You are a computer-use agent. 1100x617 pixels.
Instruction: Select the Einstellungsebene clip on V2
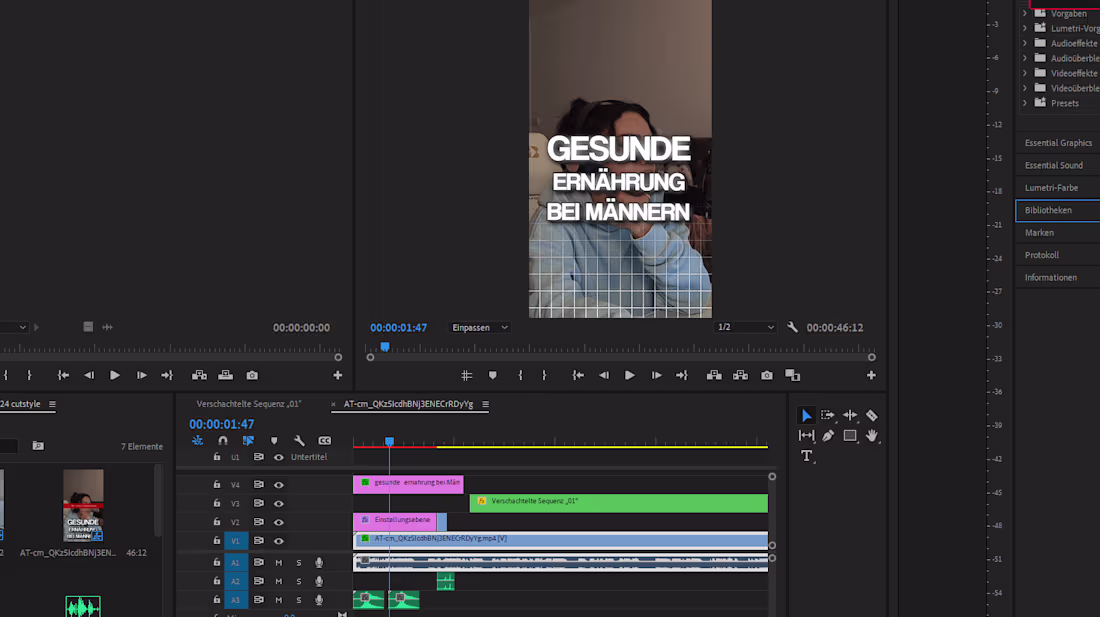coord(395,520)
